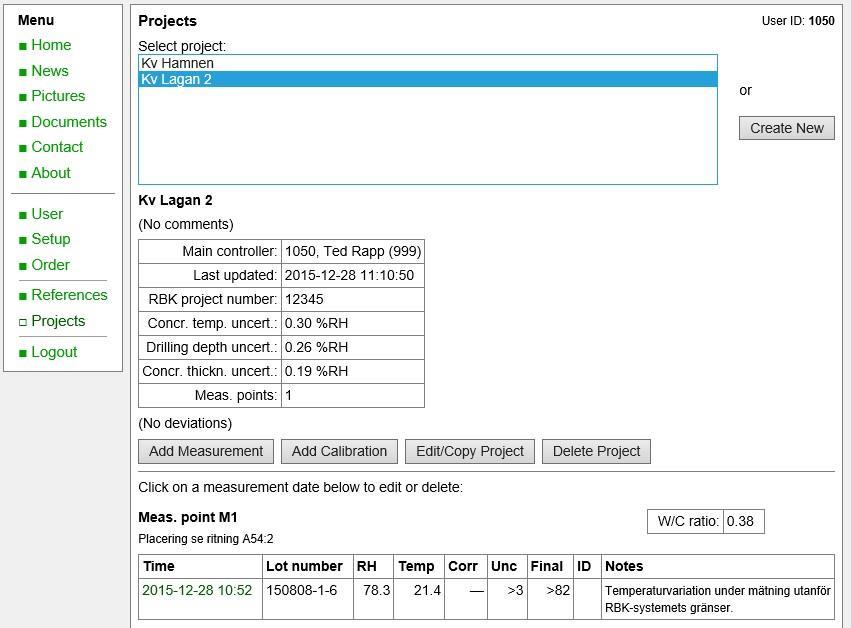The height and width of the screenshot is (628, 851).
Task: Click the Time column header
Action: coord(158,566)
